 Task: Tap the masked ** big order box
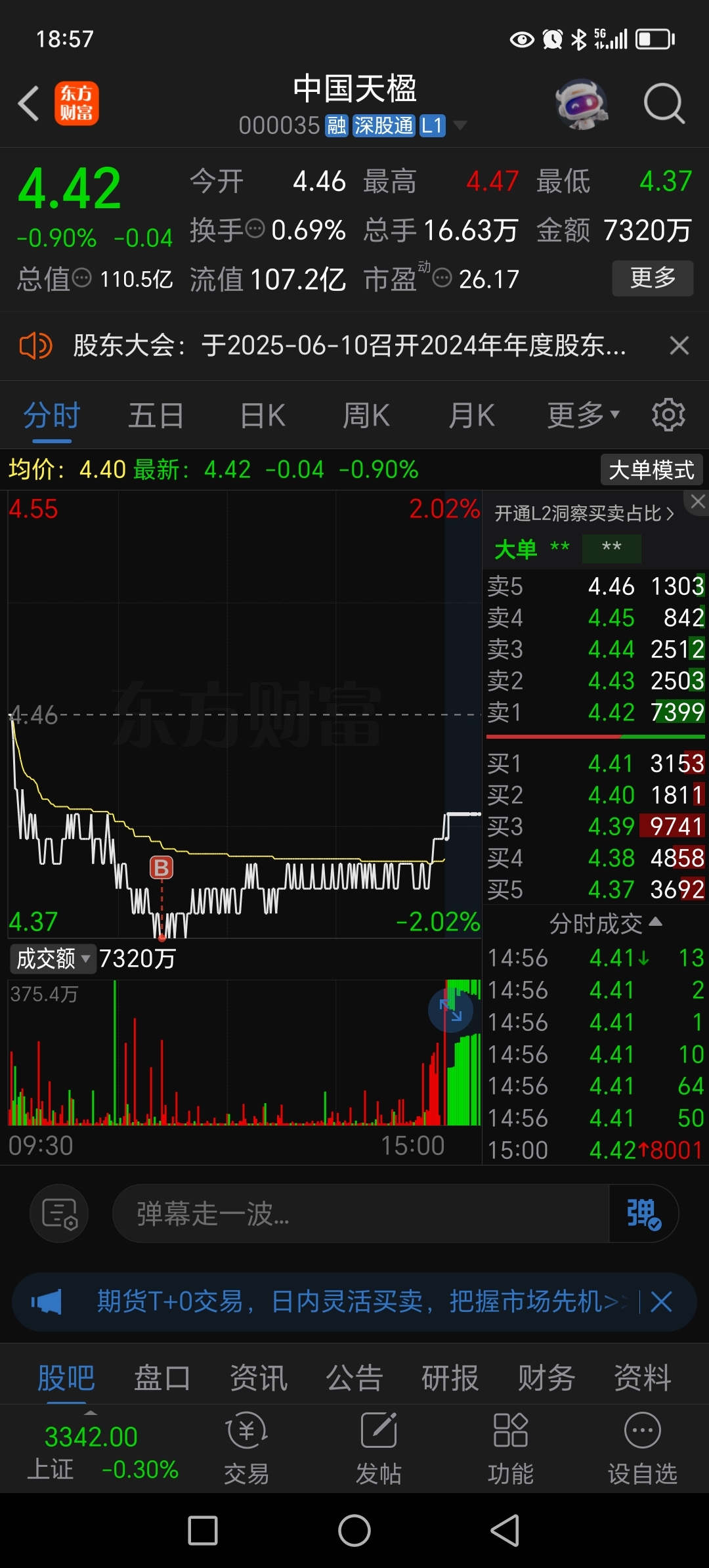pyautogui.click(x=611, y=548)
